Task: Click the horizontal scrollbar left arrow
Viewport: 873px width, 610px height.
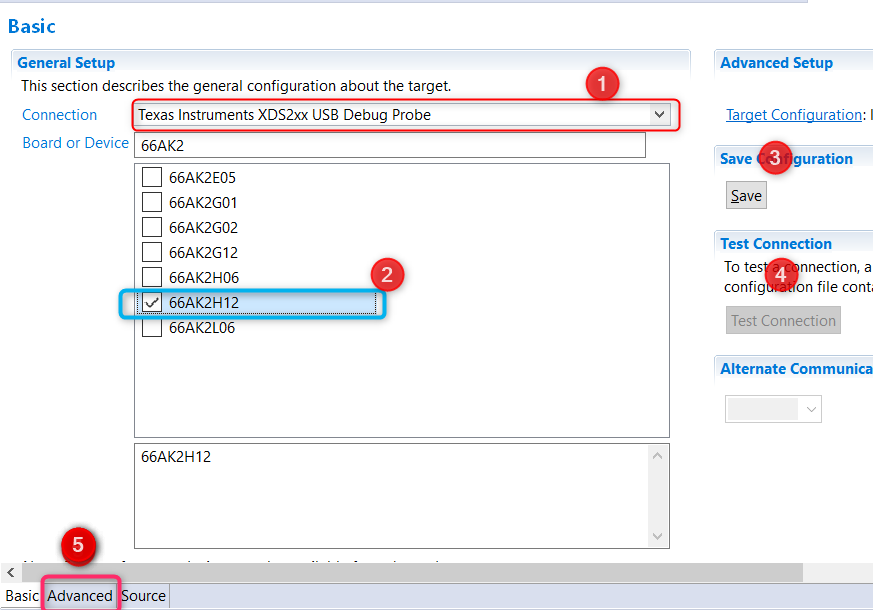Action: coord(11,573)
